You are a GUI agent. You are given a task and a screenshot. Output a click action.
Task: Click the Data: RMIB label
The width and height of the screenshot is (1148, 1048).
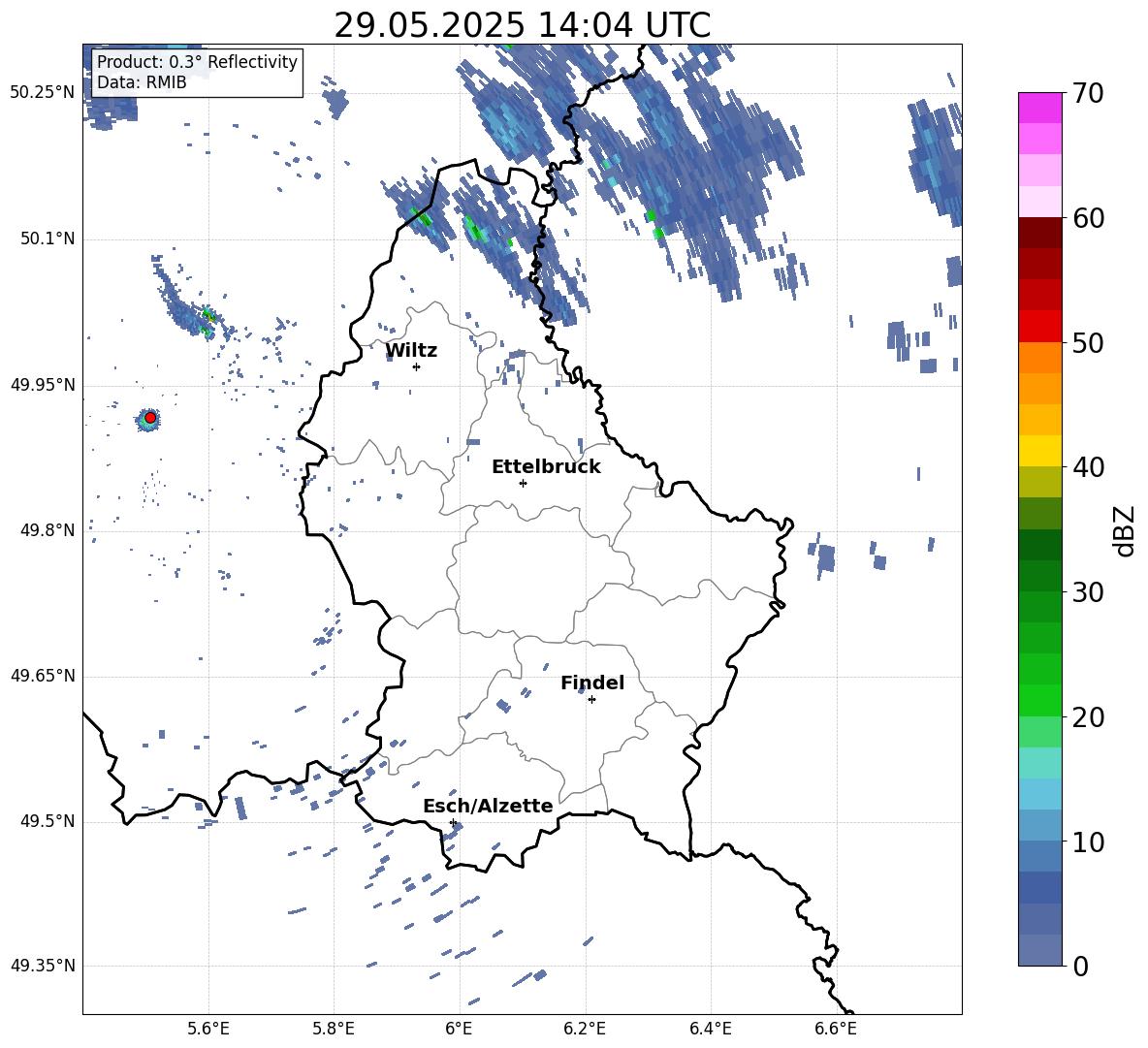pyautogui.click(x=142, y=82)
